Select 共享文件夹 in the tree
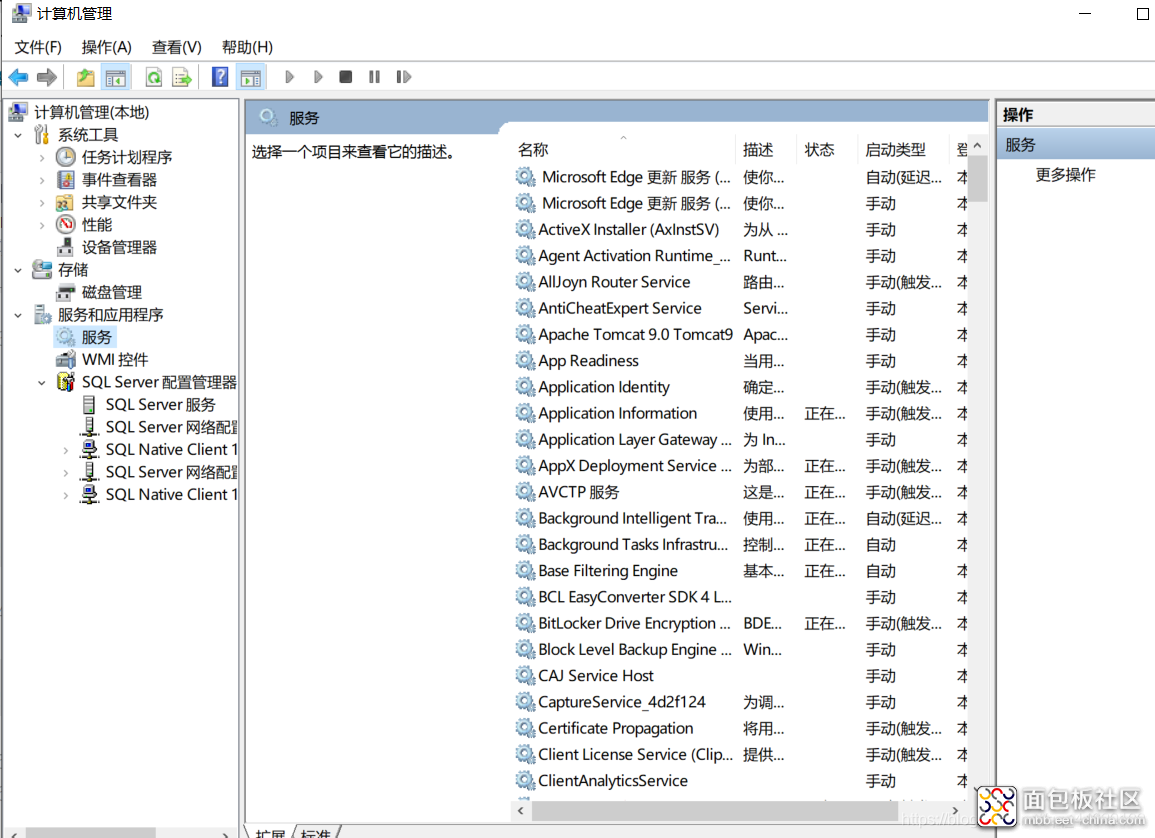 (119, 203)
